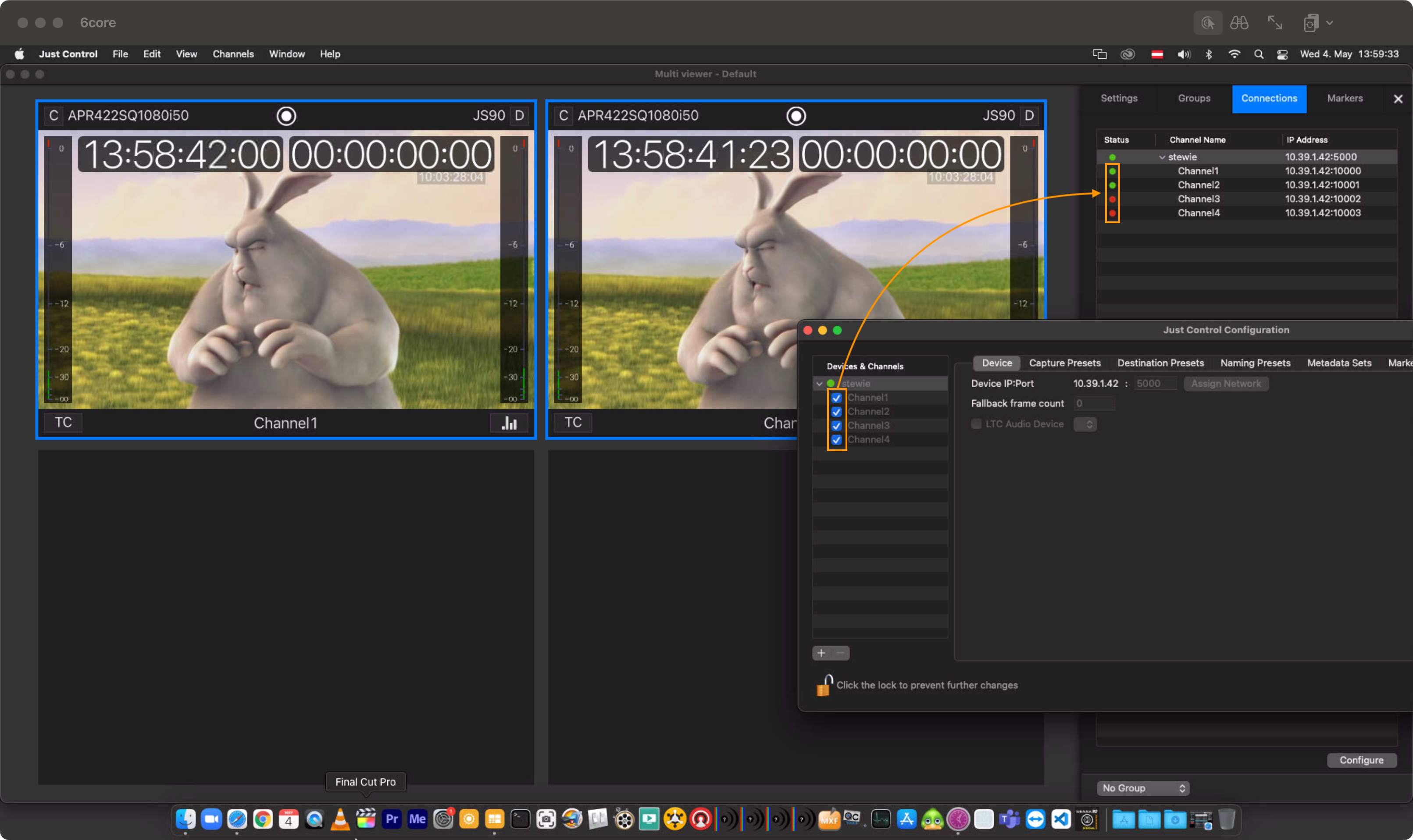Select Channel3 row in Connections list

tap(1246, 199)
